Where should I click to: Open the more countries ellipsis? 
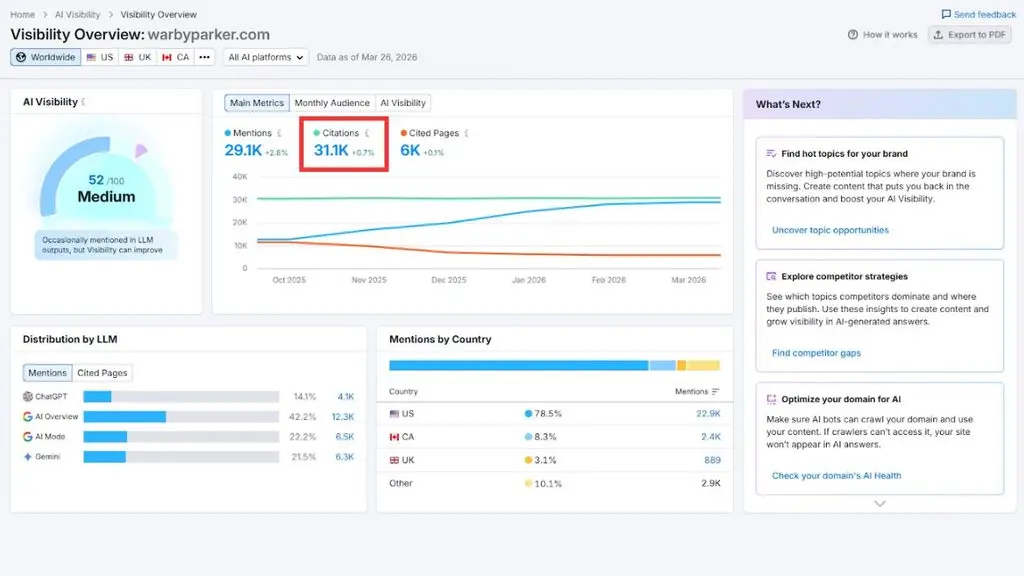pyautogui.click(x=204, y=57)
